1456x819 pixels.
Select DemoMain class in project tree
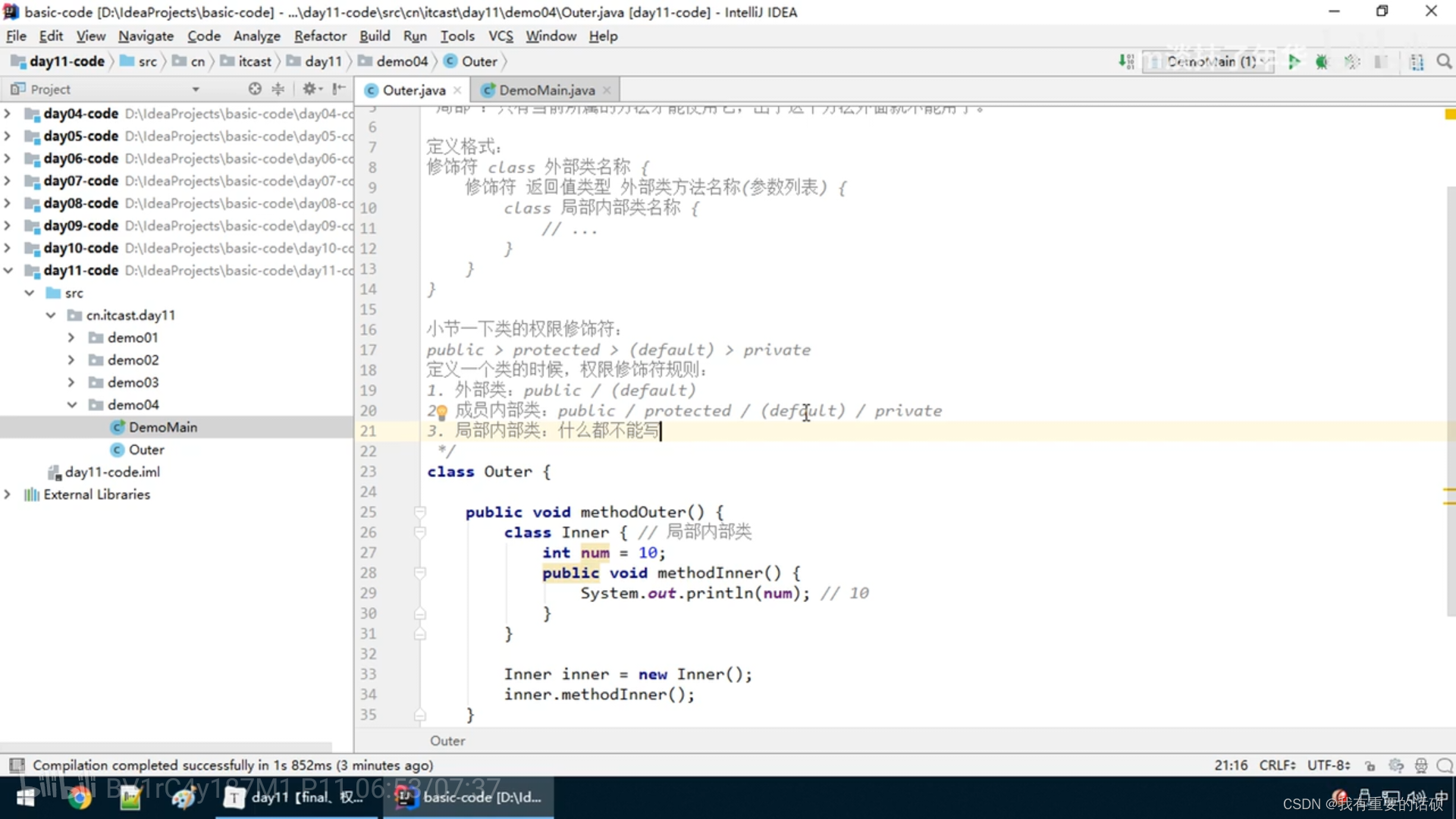[x=154, y=428]
